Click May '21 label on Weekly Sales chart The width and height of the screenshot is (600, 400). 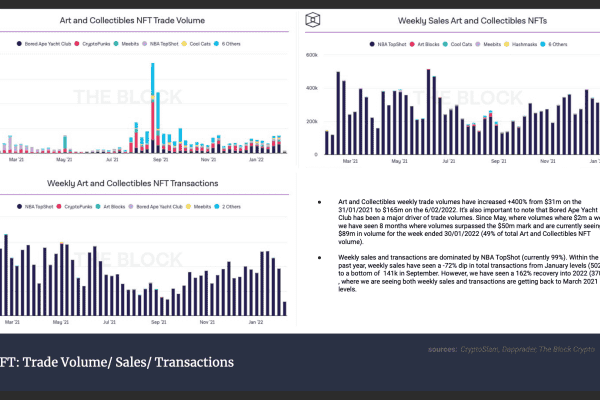click(x=399, y=161)
